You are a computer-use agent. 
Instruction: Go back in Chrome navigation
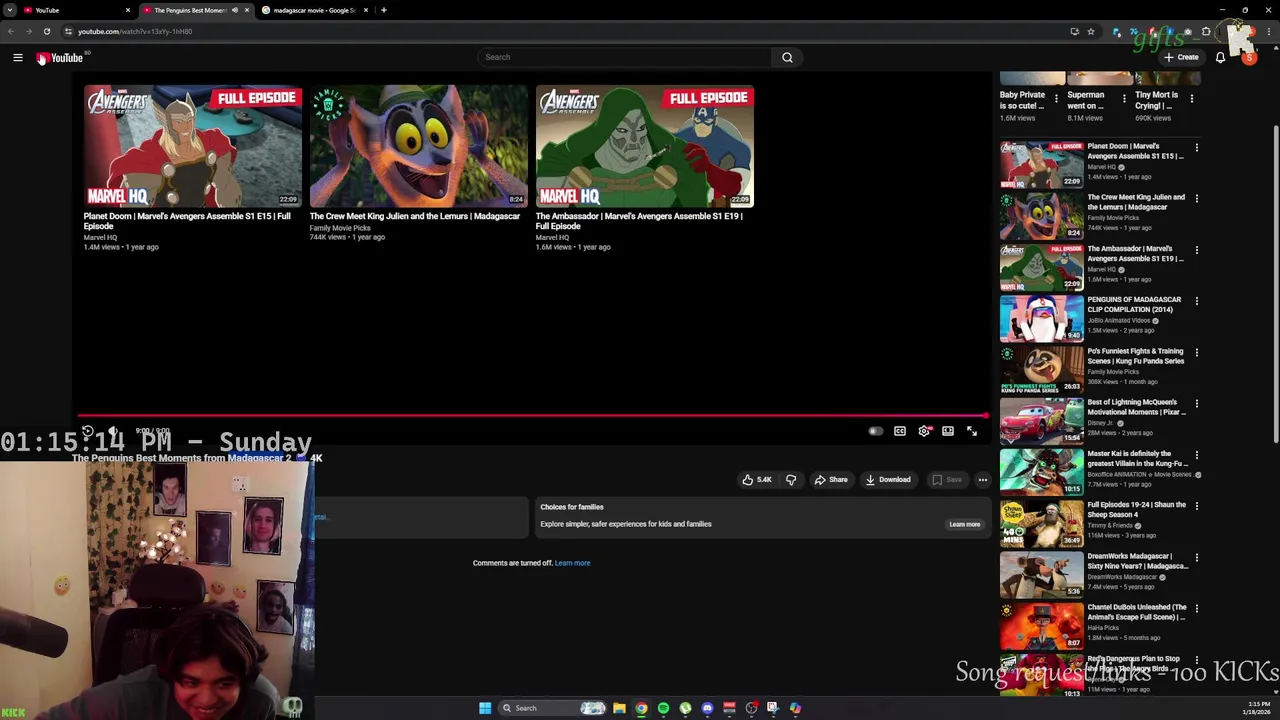click(x=11, y=31)
